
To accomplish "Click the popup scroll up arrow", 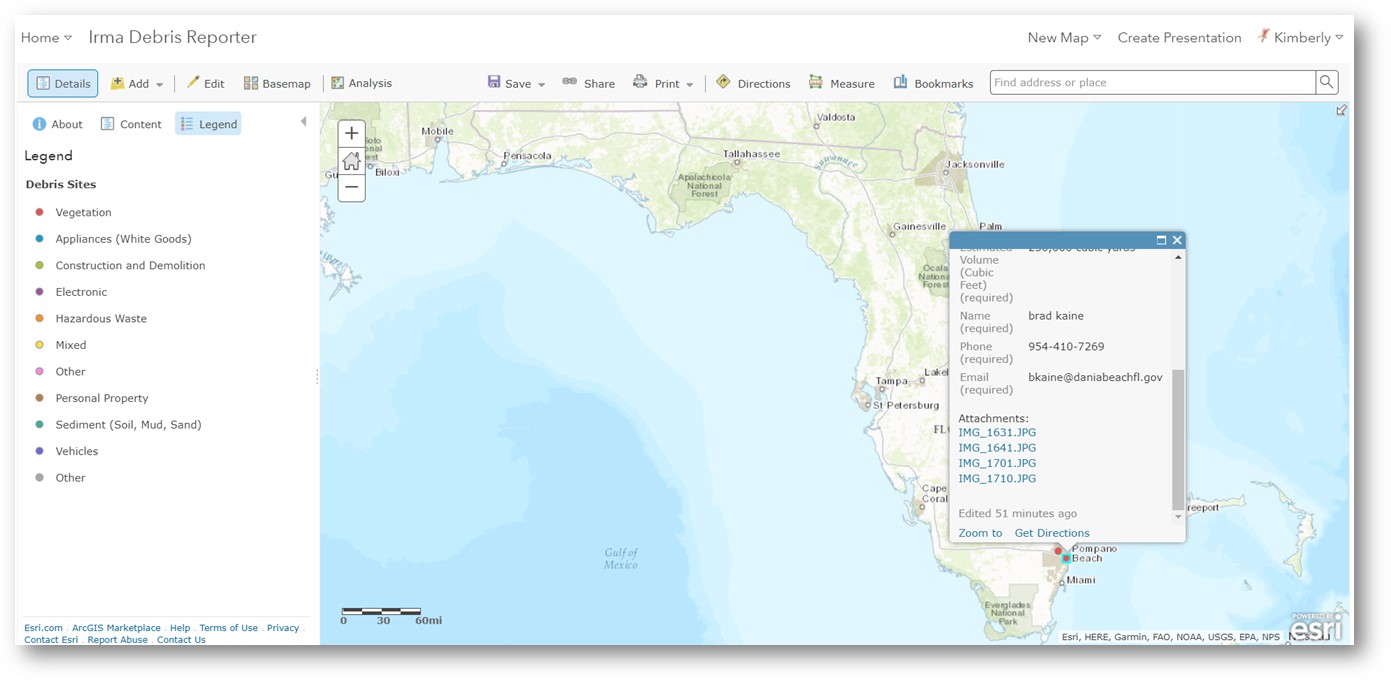I will [1178, 258].
